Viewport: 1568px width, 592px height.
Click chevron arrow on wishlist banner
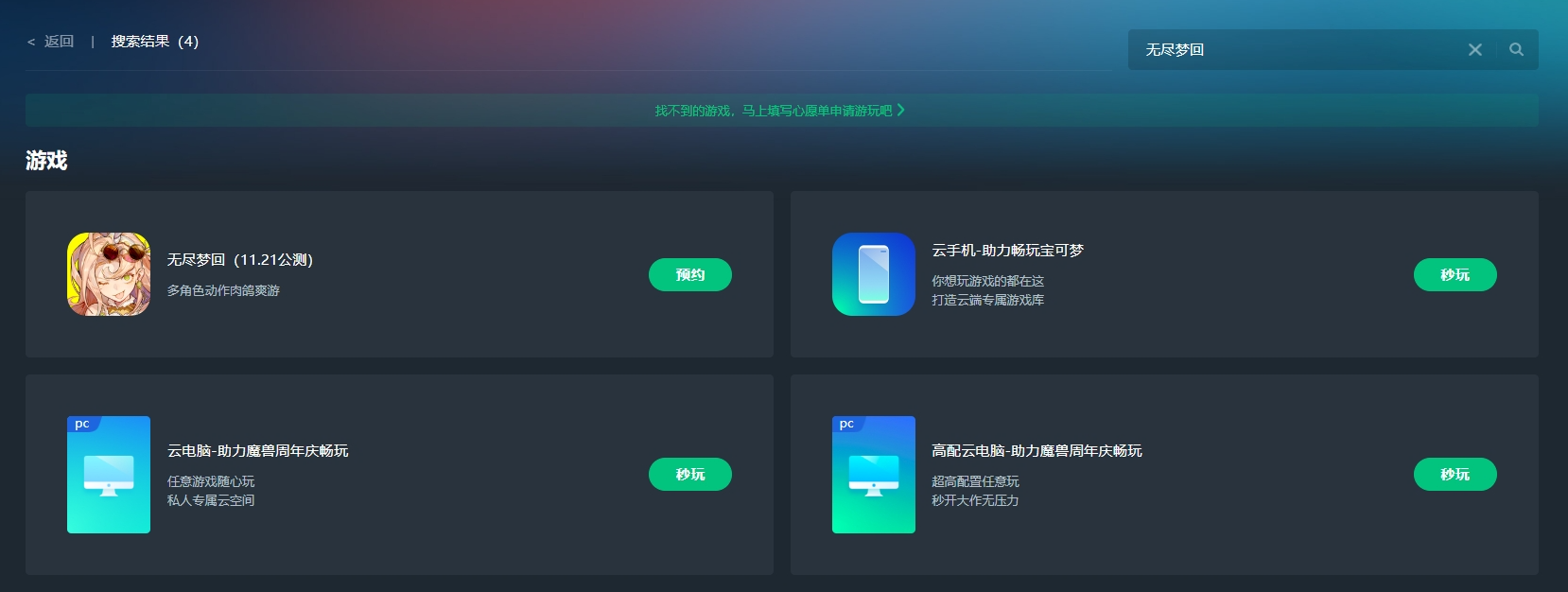coord(901,111)
